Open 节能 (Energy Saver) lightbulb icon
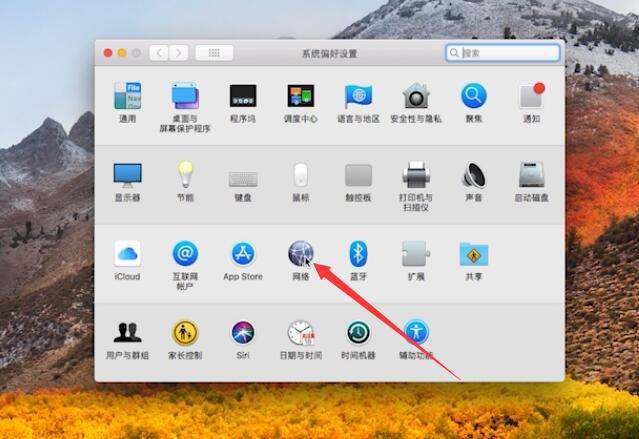This screenshot has width=639, height=439. [x=185, y=174]
